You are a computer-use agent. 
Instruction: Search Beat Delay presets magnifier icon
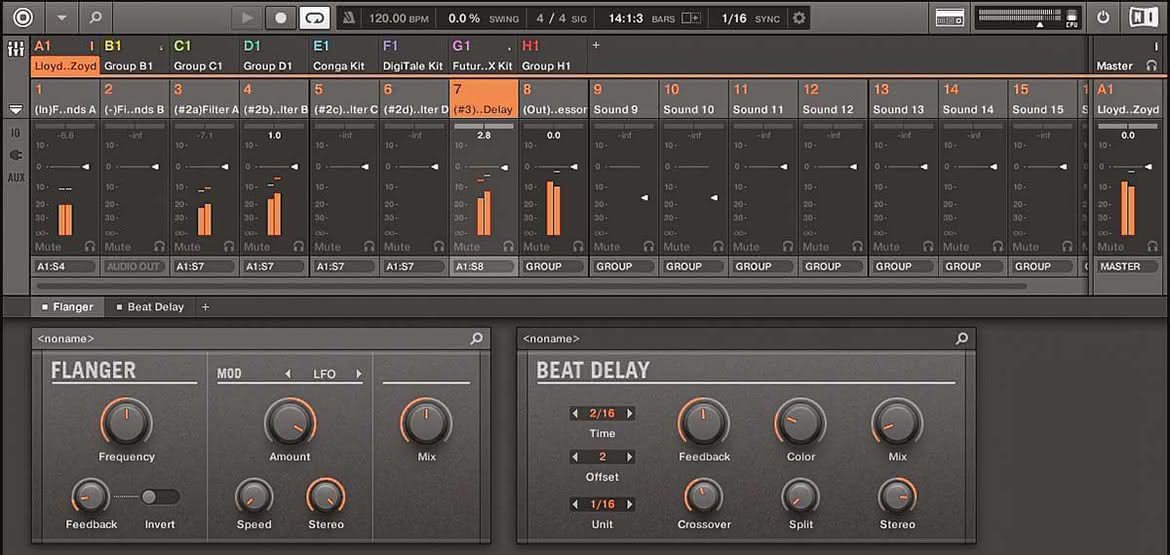(962, 339)
